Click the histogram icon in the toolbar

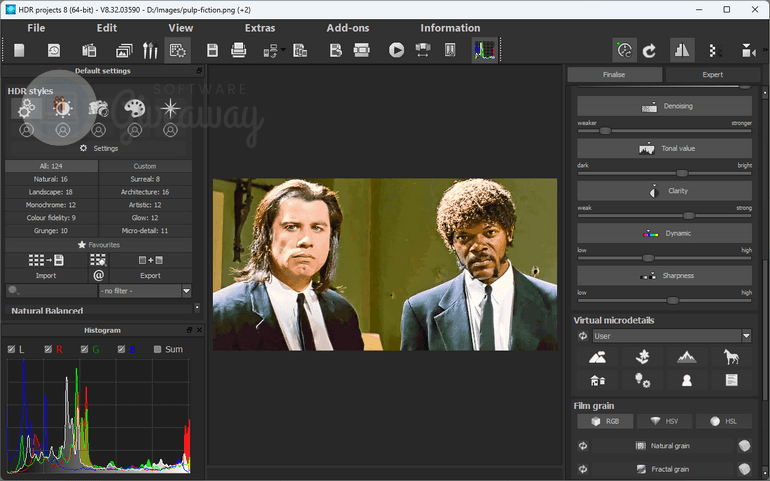(485, 50)
